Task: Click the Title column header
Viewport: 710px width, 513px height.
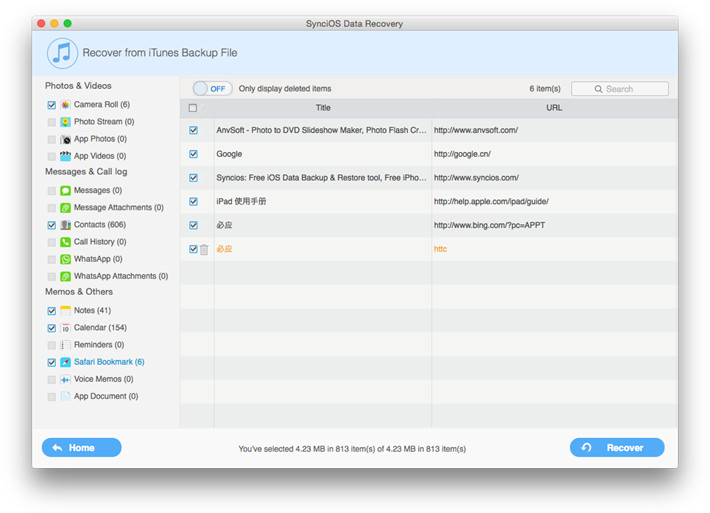Action: point(323,108)
